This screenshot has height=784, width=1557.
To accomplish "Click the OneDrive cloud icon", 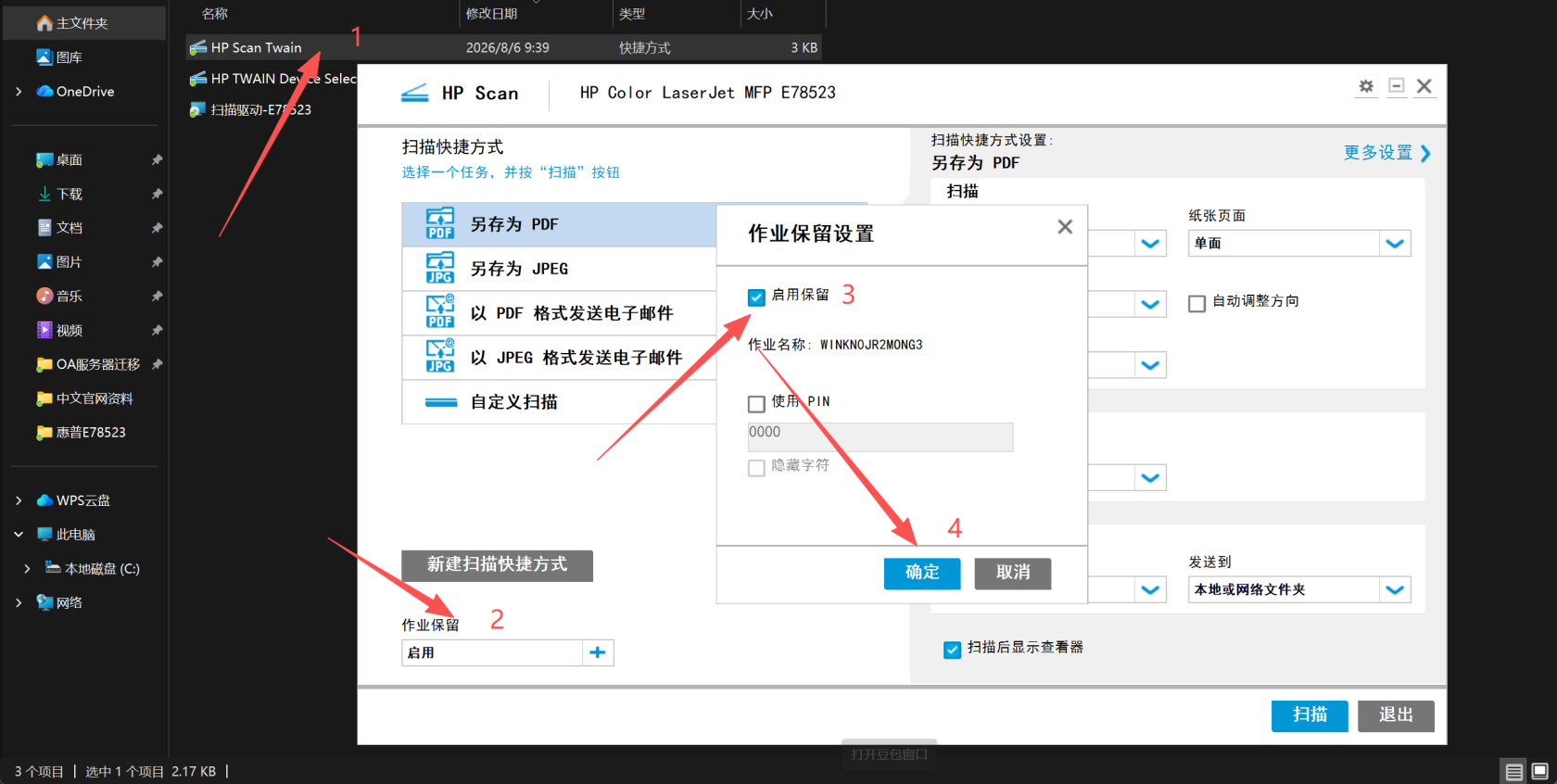I will 44,91.
